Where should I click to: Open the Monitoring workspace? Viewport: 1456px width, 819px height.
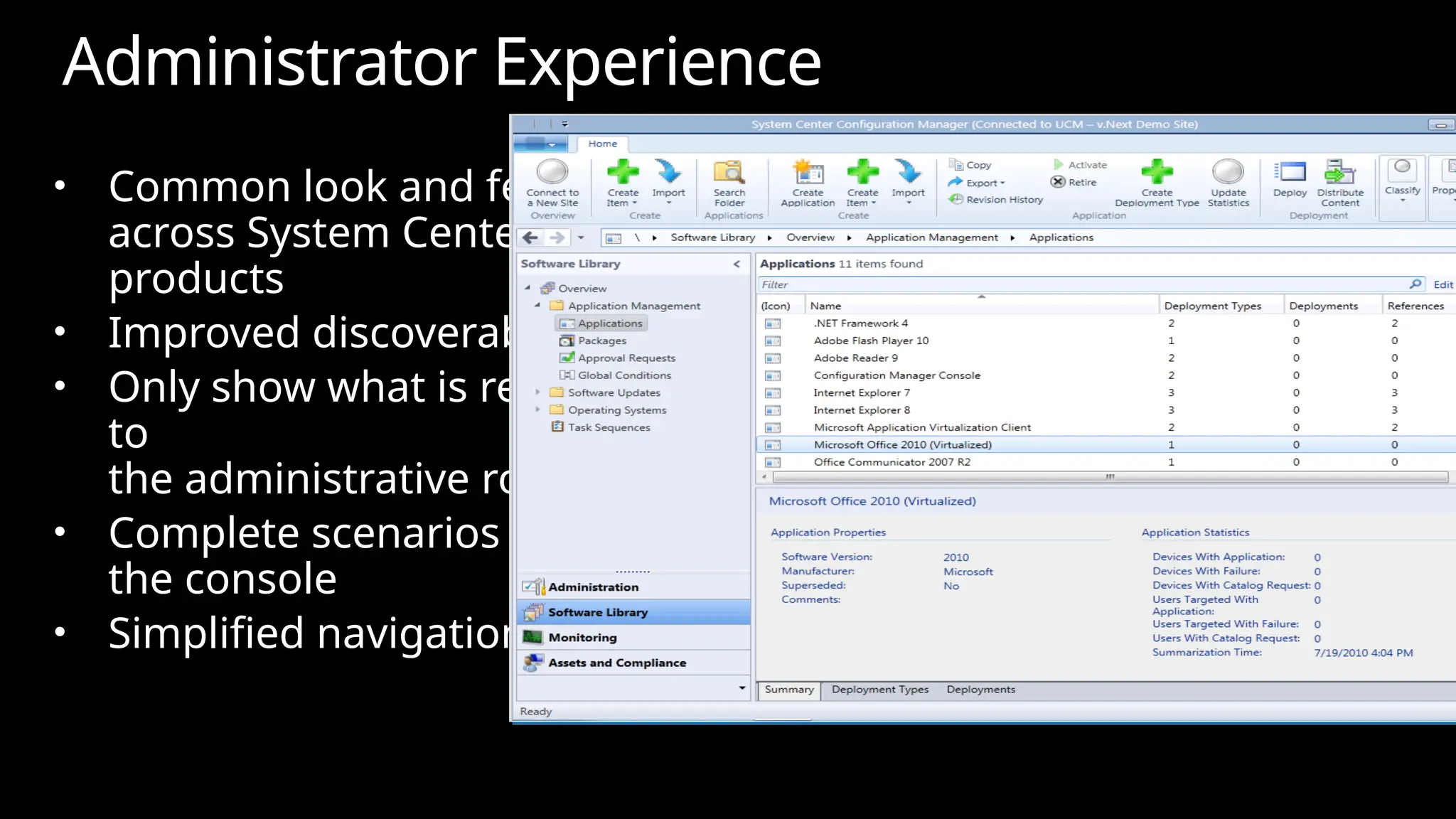633,638
